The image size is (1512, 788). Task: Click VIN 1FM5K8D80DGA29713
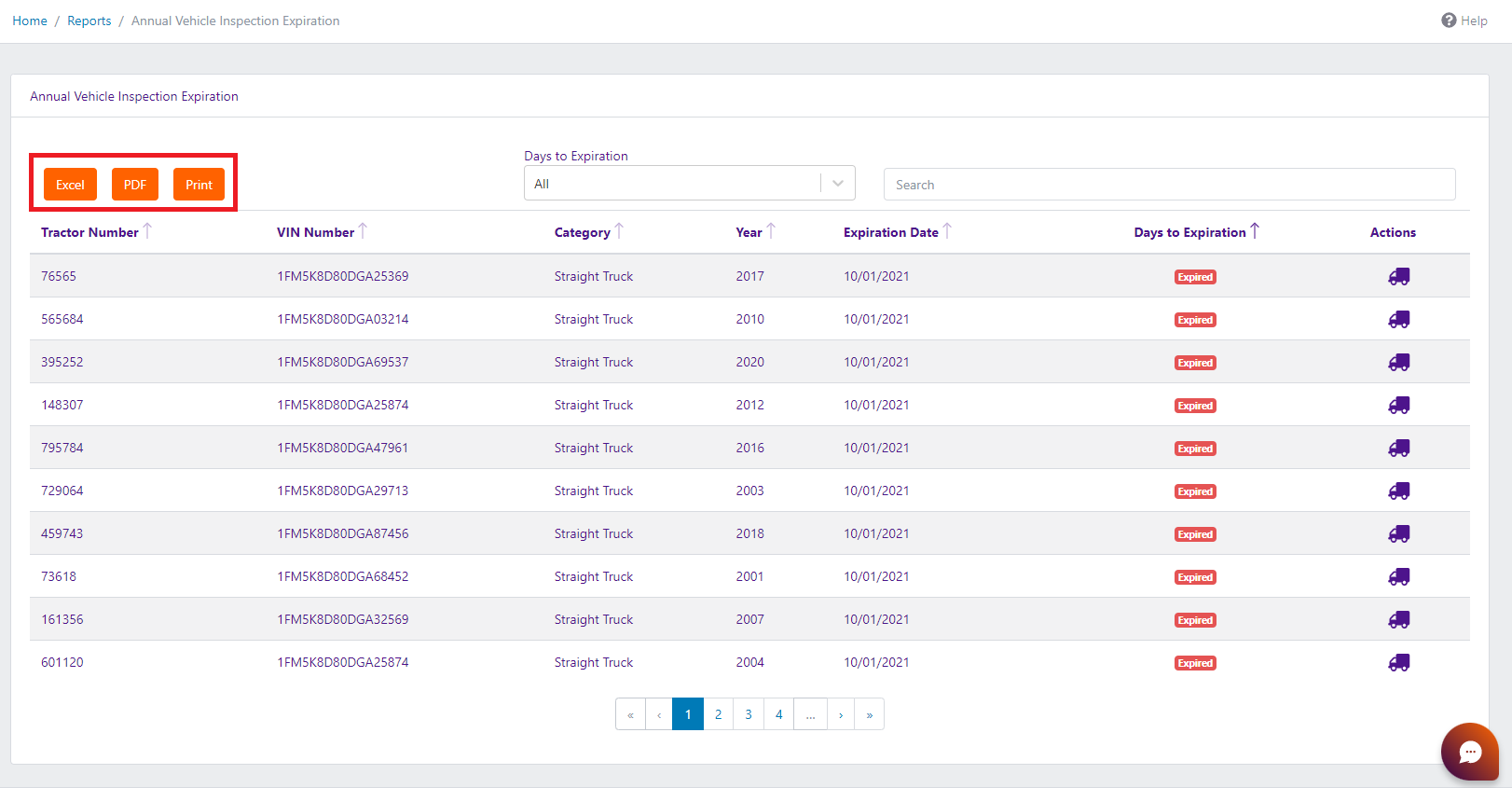click(343, 491)
